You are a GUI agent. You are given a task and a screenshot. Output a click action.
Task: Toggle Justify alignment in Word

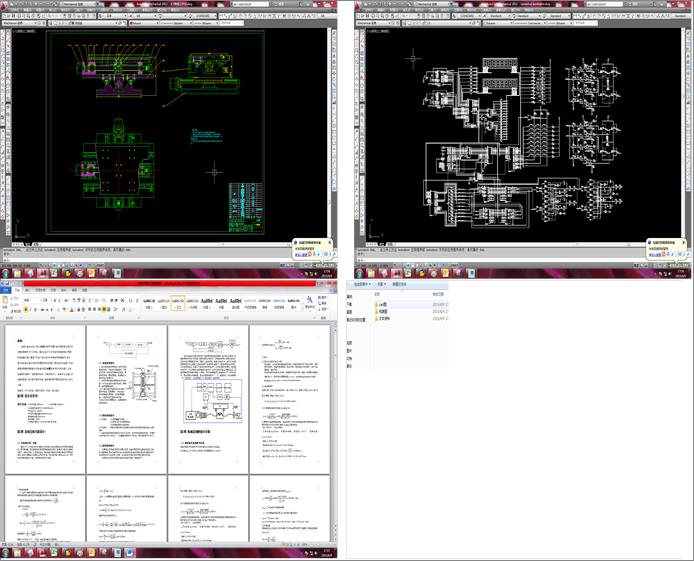(x=104, y=310)
